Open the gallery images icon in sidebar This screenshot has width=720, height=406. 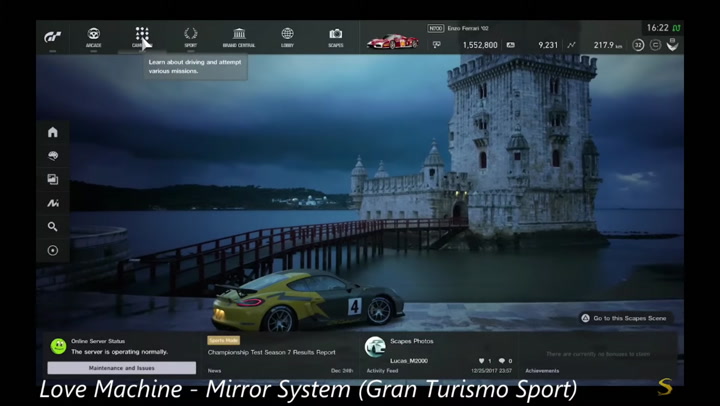(x=53, y=179)
